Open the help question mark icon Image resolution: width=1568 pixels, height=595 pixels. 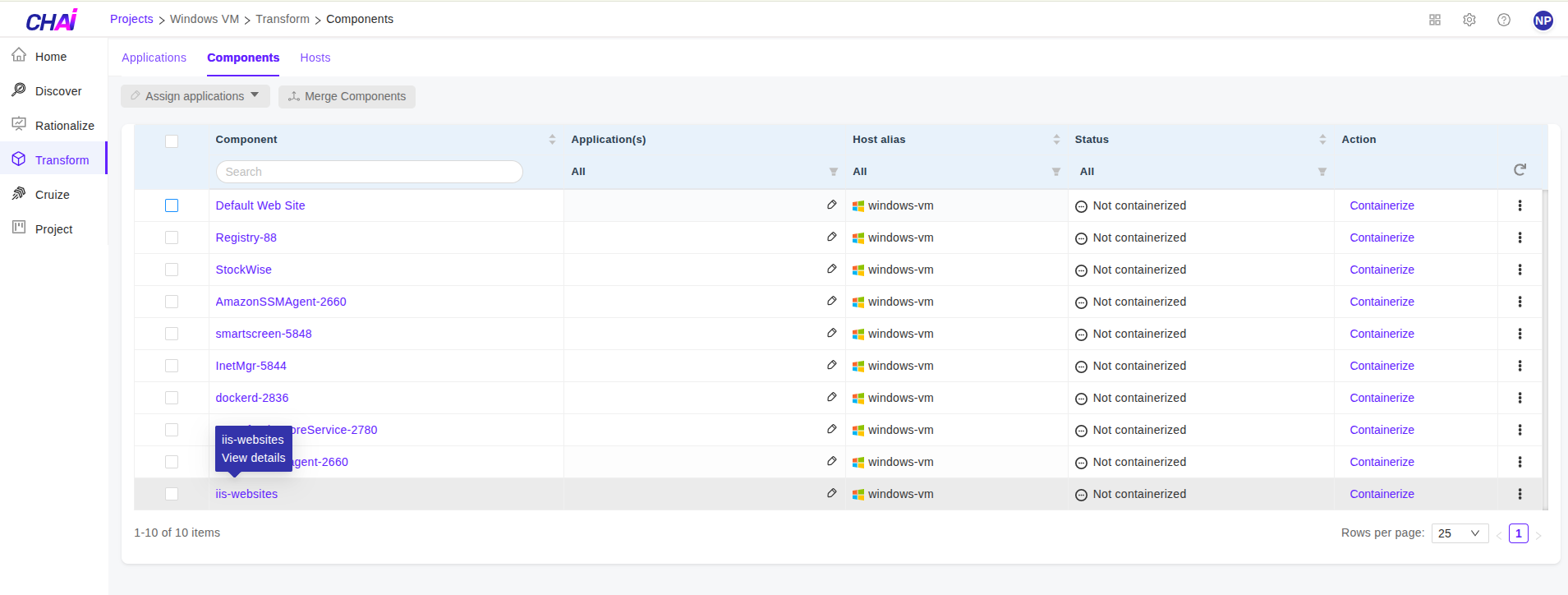click(1504, 20)
